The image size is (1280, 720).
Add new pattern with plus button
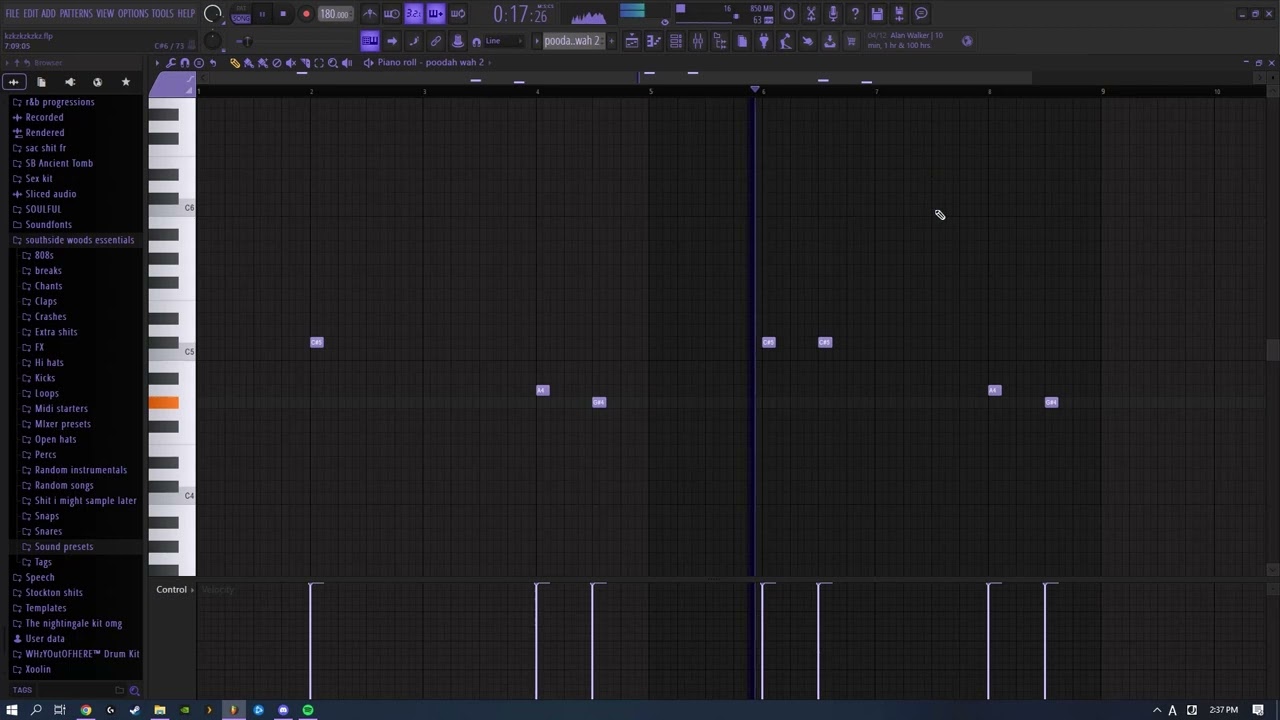pos(611,41)
